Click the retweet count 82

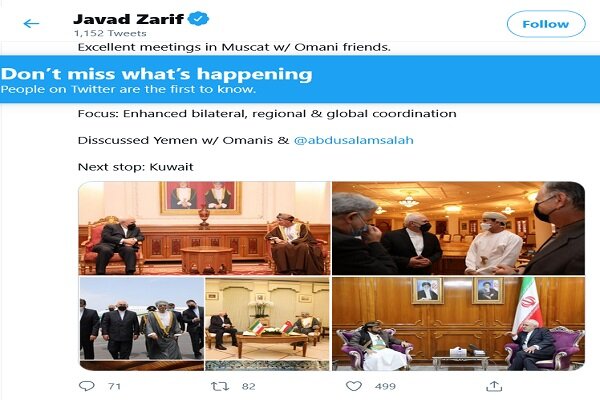(x=248, y=386)
